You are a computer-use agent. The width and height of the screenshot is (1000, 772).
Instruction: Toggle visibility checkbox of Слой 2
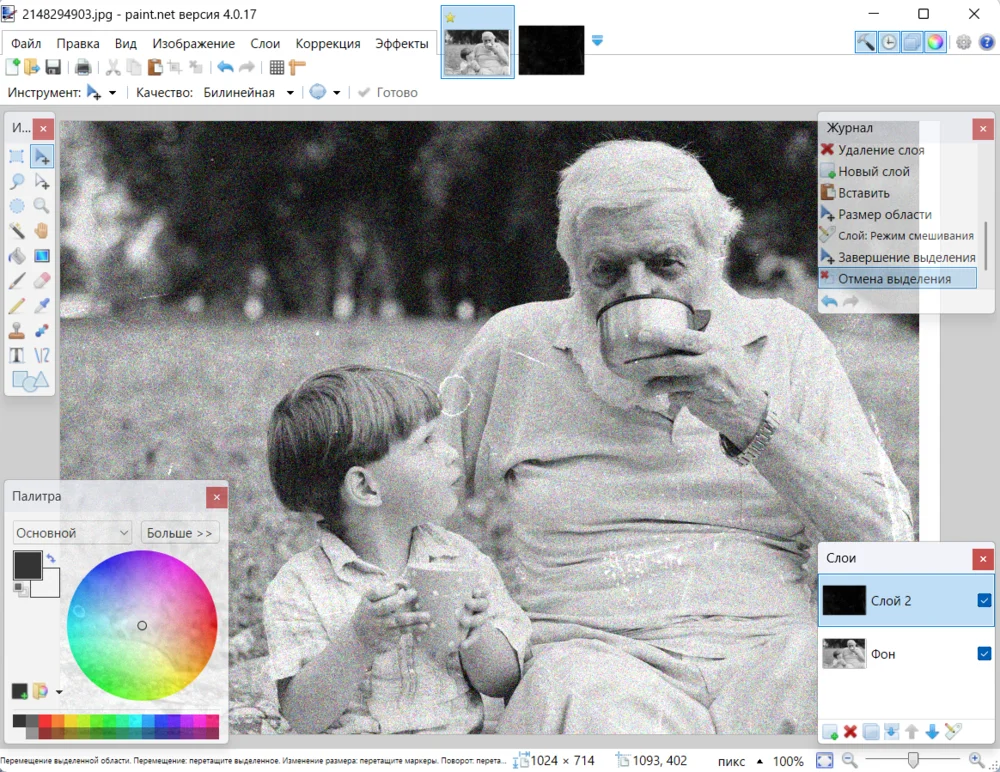click(x=984, y=600)
